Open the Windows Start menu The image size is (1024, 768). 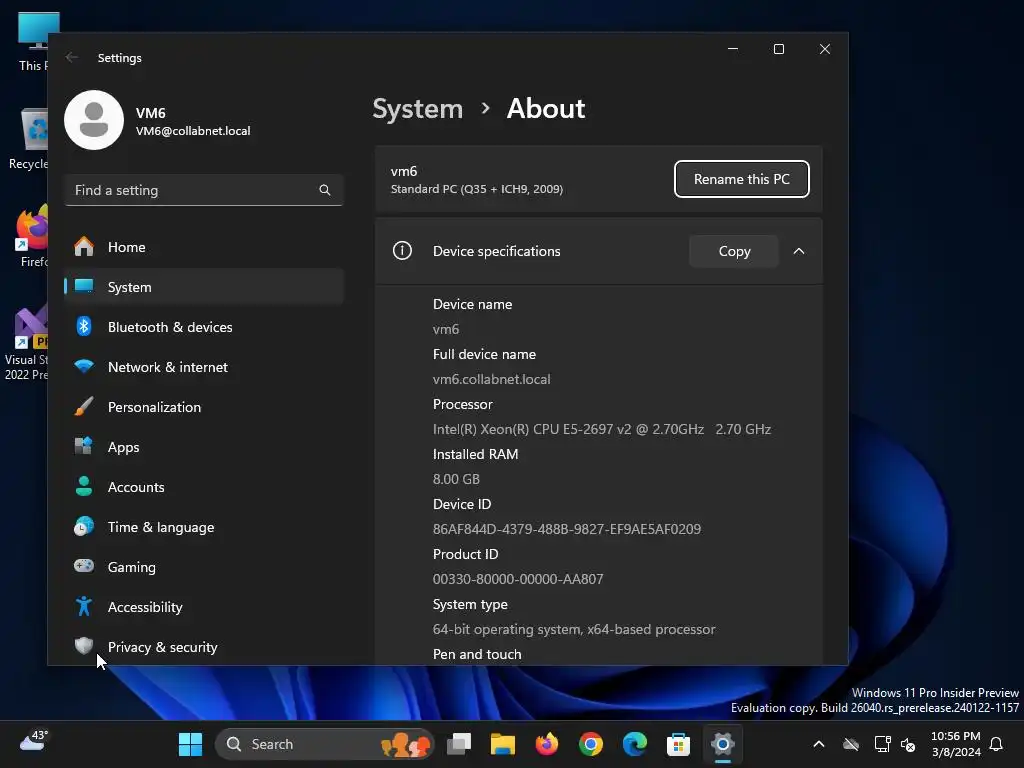click(x=190, y=744)
